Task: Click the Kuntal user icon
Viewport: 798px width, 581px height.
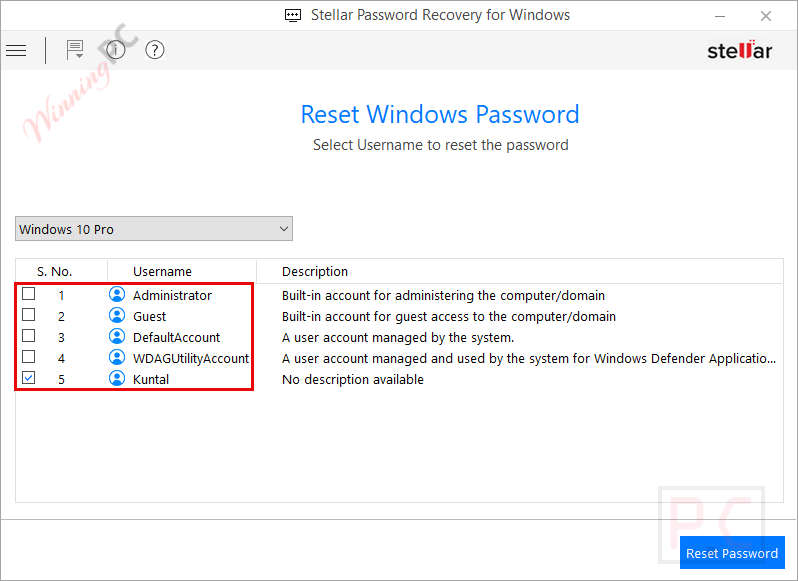Action: pos(117,379)
